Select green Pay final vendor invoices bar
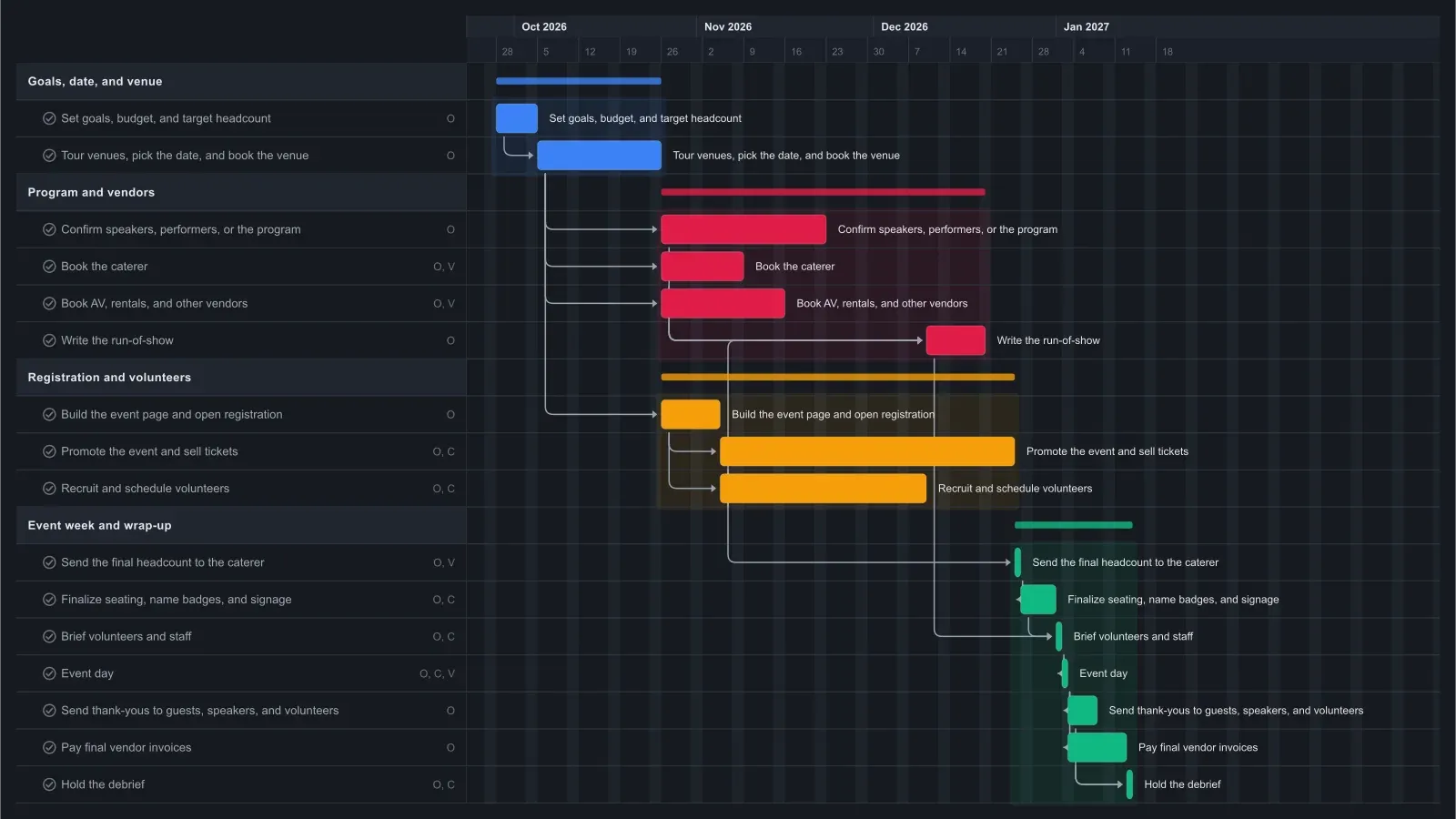Screen dimensions: 1456x819 click(1097, 748)
